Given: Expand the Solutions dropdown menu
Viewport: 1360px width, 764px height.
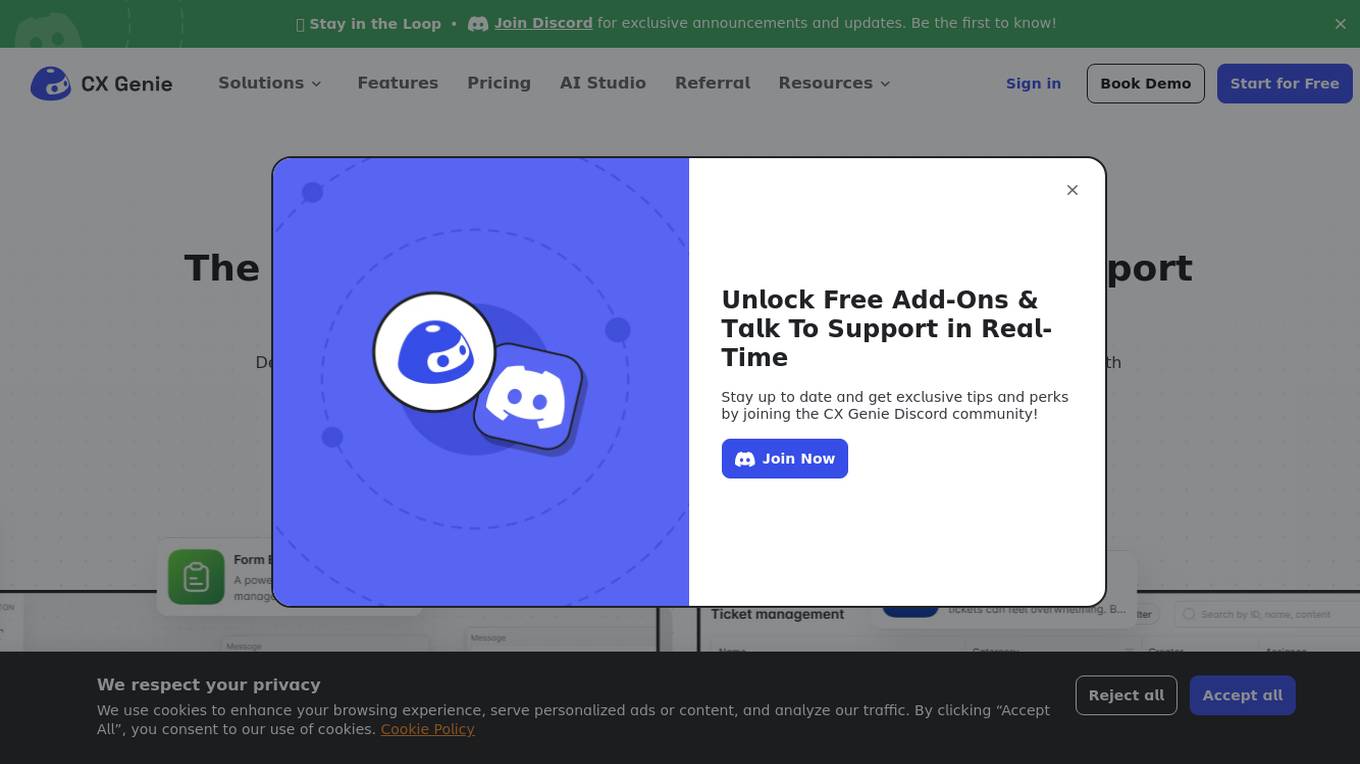Looking at the screenshot, I should (270, 83).
